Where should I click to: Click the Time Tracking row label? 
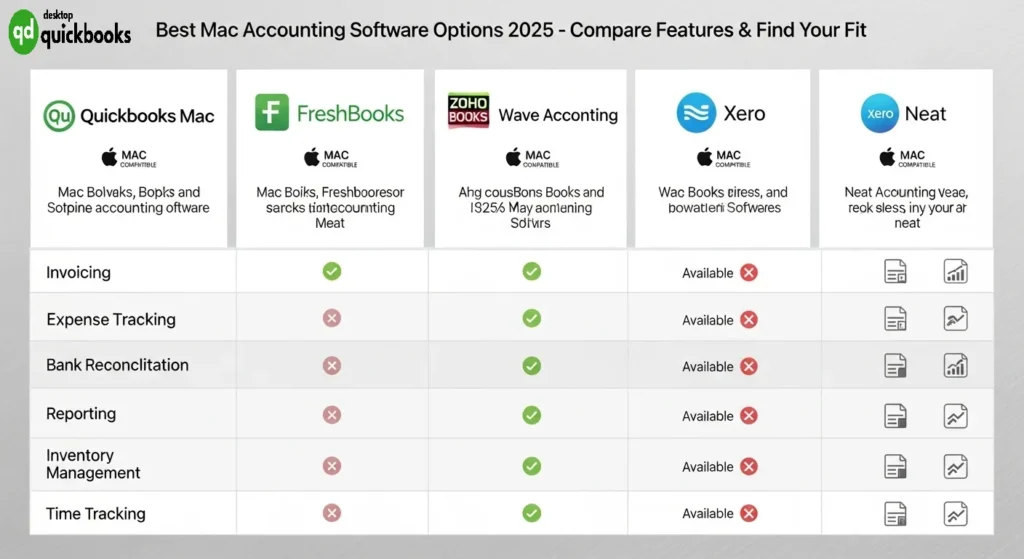95,514
